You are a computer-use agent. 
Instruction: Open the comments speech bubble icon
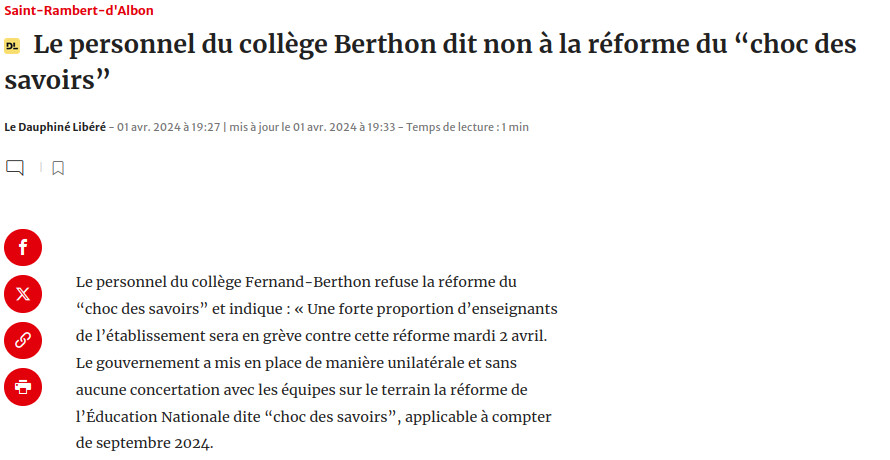(15, 167)
